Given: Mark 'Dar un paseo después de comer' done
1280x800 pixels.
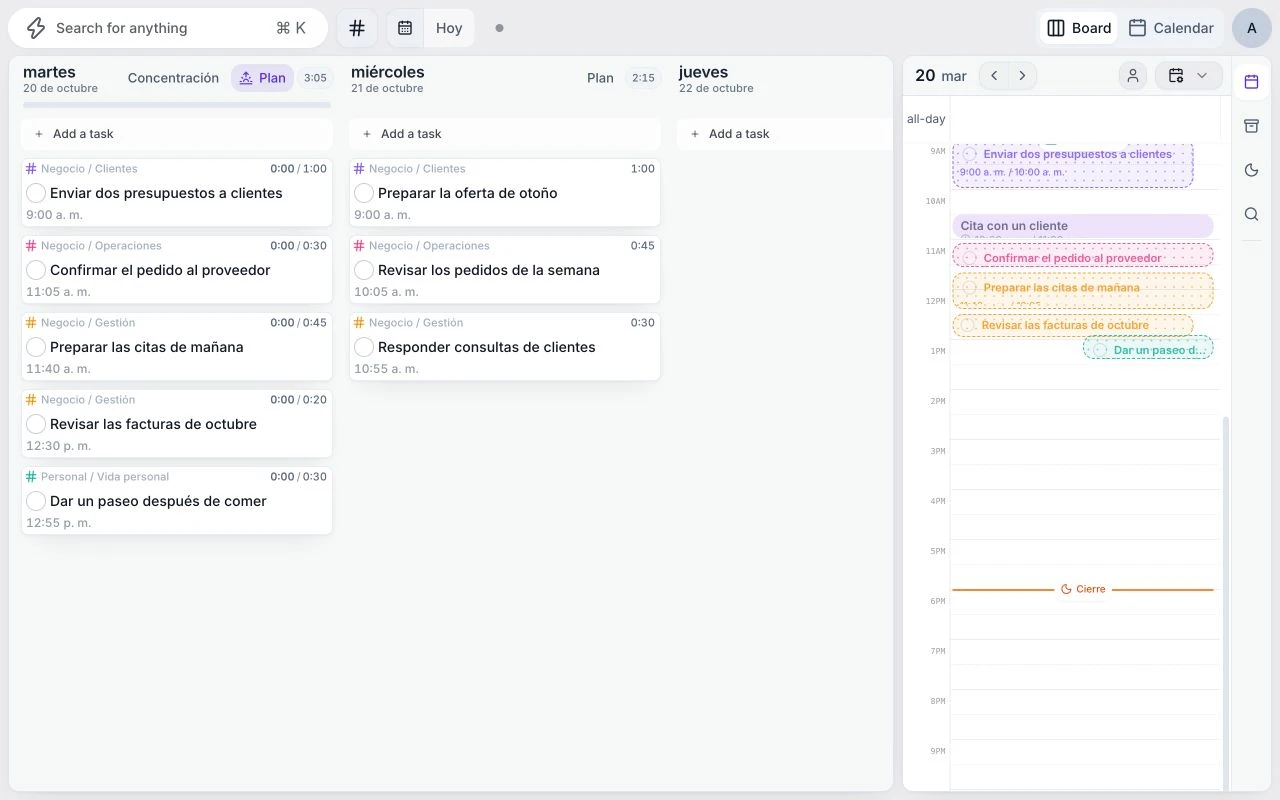Looking at the screenshot, I should (36, 501).
